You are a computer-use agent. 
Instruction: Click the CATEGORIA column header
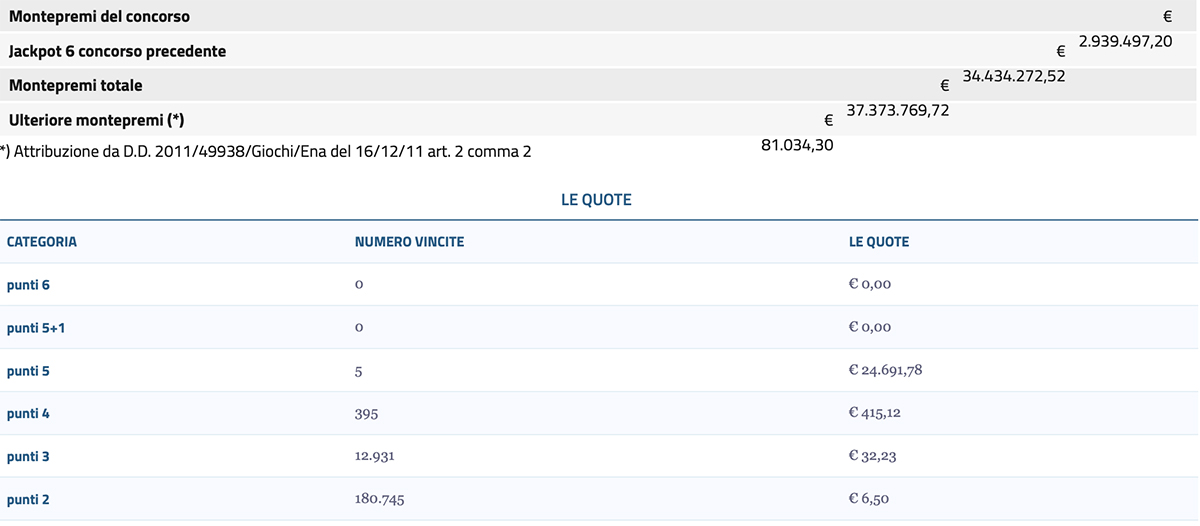(42, 242)
